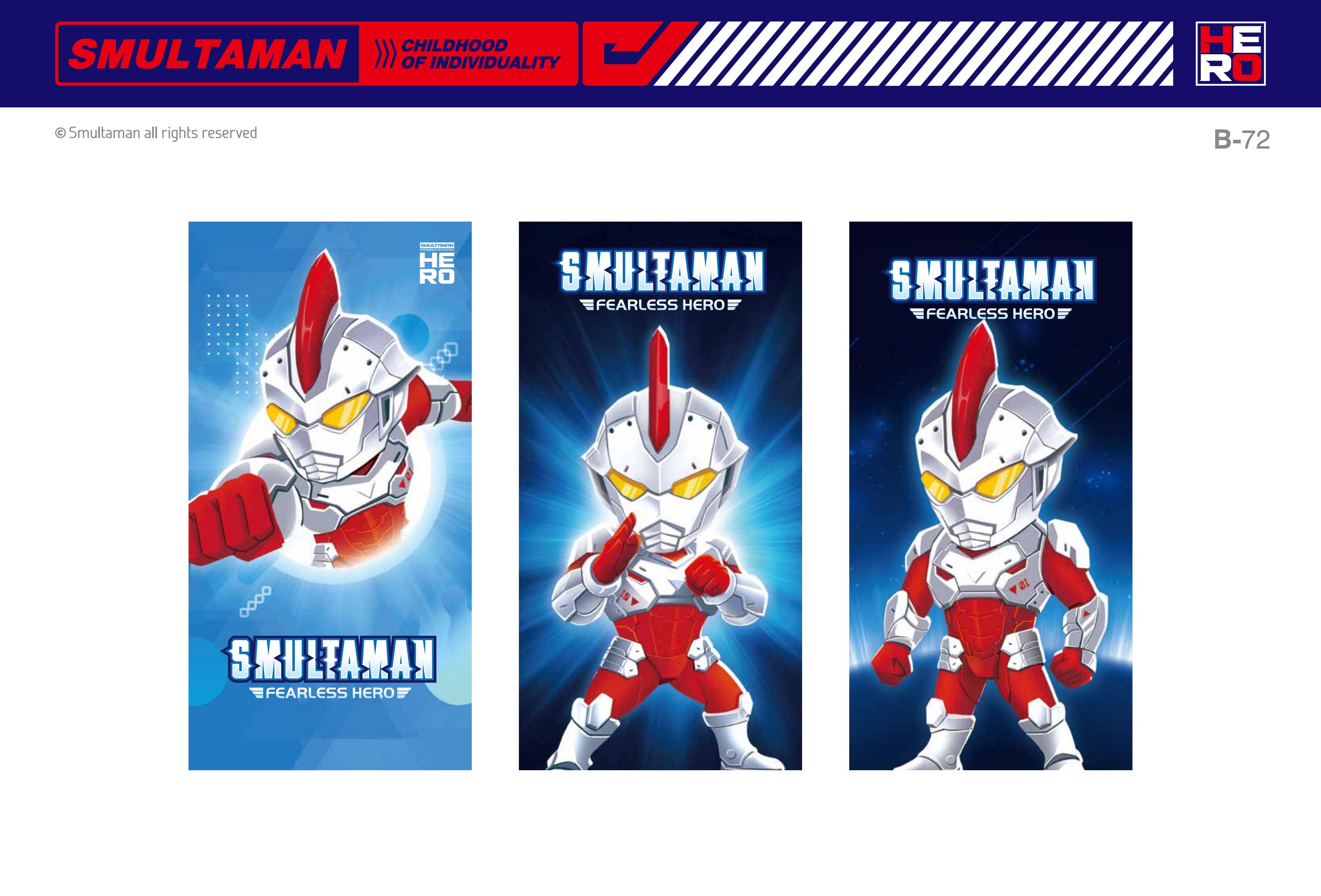The height and width of the screenshot is (896, 1321).
Task: Click FEARLESS HERO subtitle on middle poster
Action: tap(660, 305)
